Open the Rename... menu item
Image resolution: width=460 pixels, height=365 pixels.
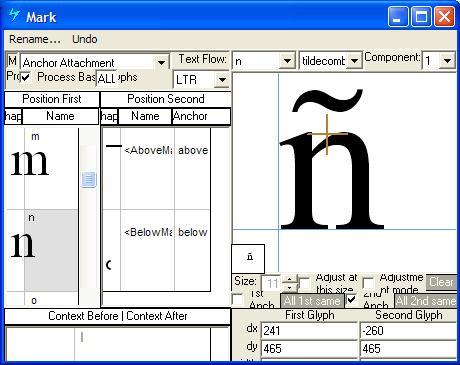tap(35, 39)
